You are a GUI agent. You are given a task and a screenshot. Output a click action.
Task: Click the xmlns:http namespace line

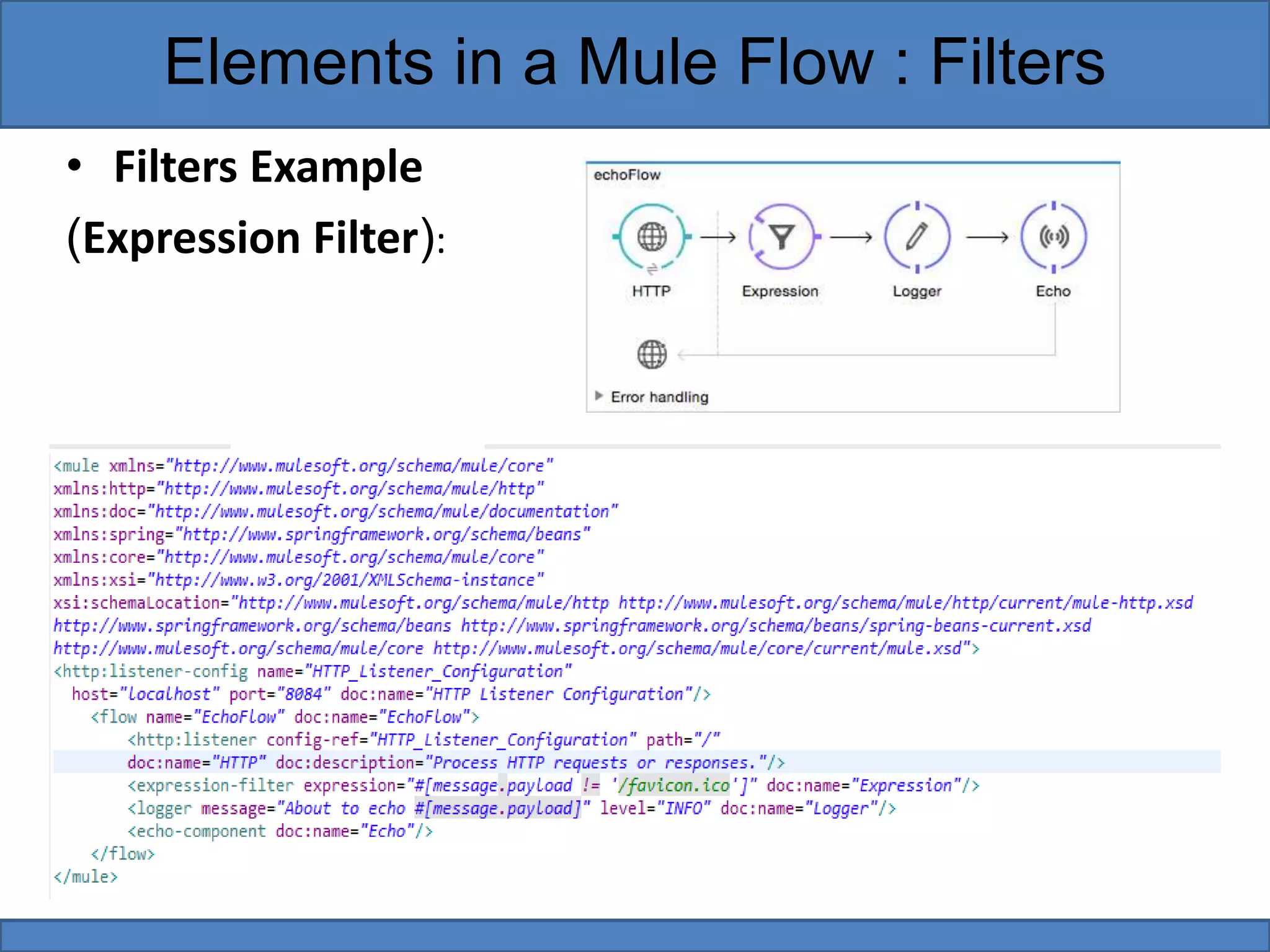pos(298,488)
